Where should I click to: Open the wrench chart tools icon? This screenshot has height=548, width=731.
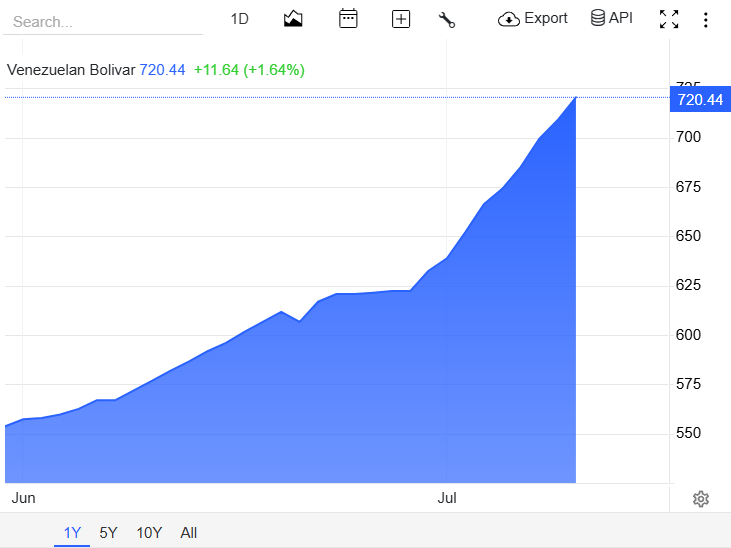point(447,20)
